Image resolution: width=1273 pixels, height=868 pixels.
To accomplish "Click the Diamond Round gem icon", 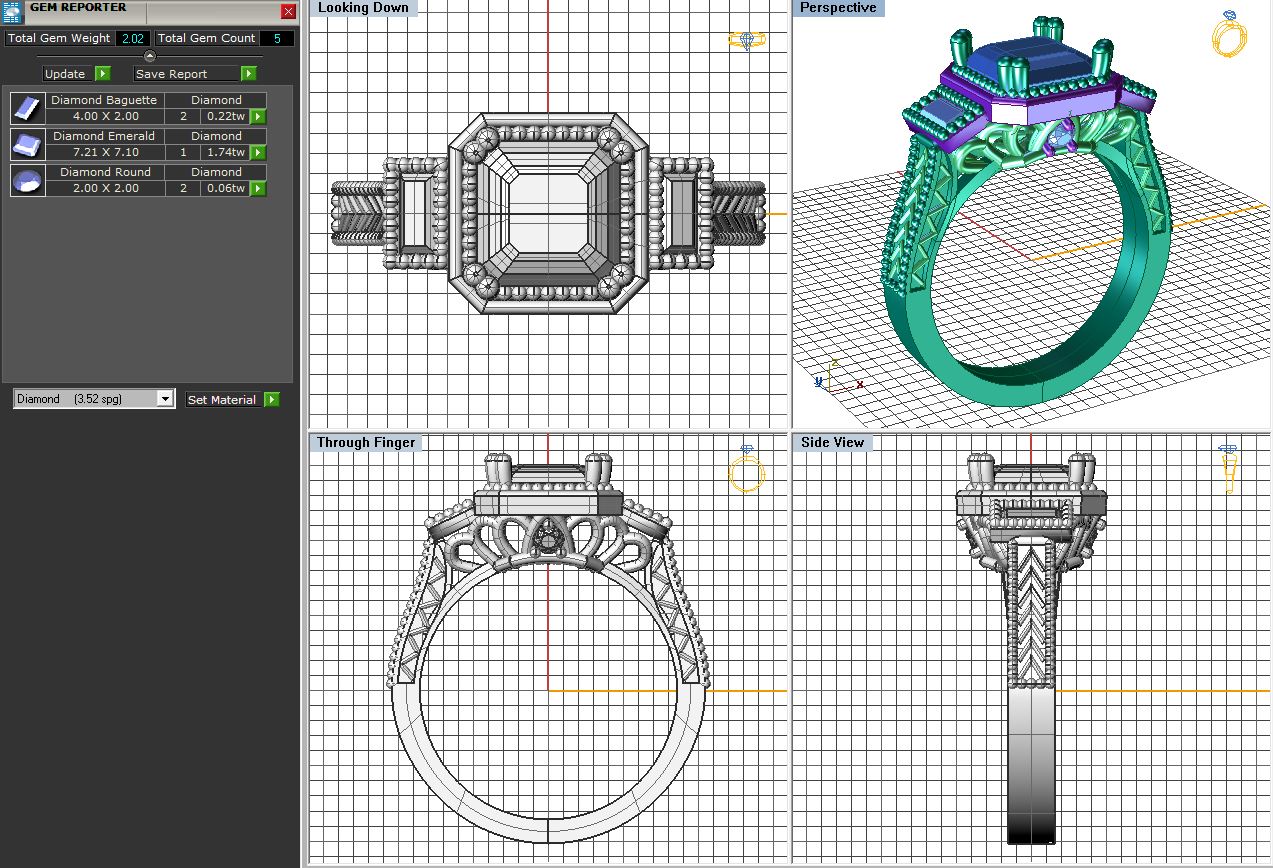I will [x=28, y=180].
